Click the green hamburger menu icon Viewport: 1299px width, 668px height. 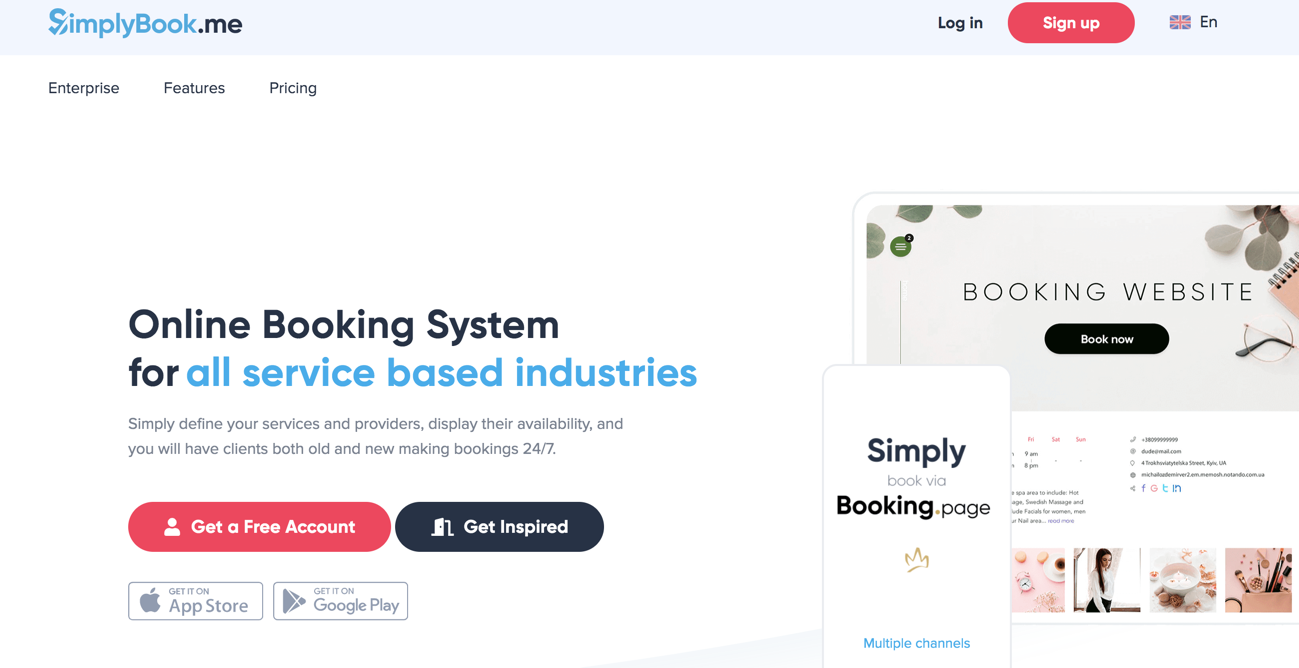click(x=901, y=246)
